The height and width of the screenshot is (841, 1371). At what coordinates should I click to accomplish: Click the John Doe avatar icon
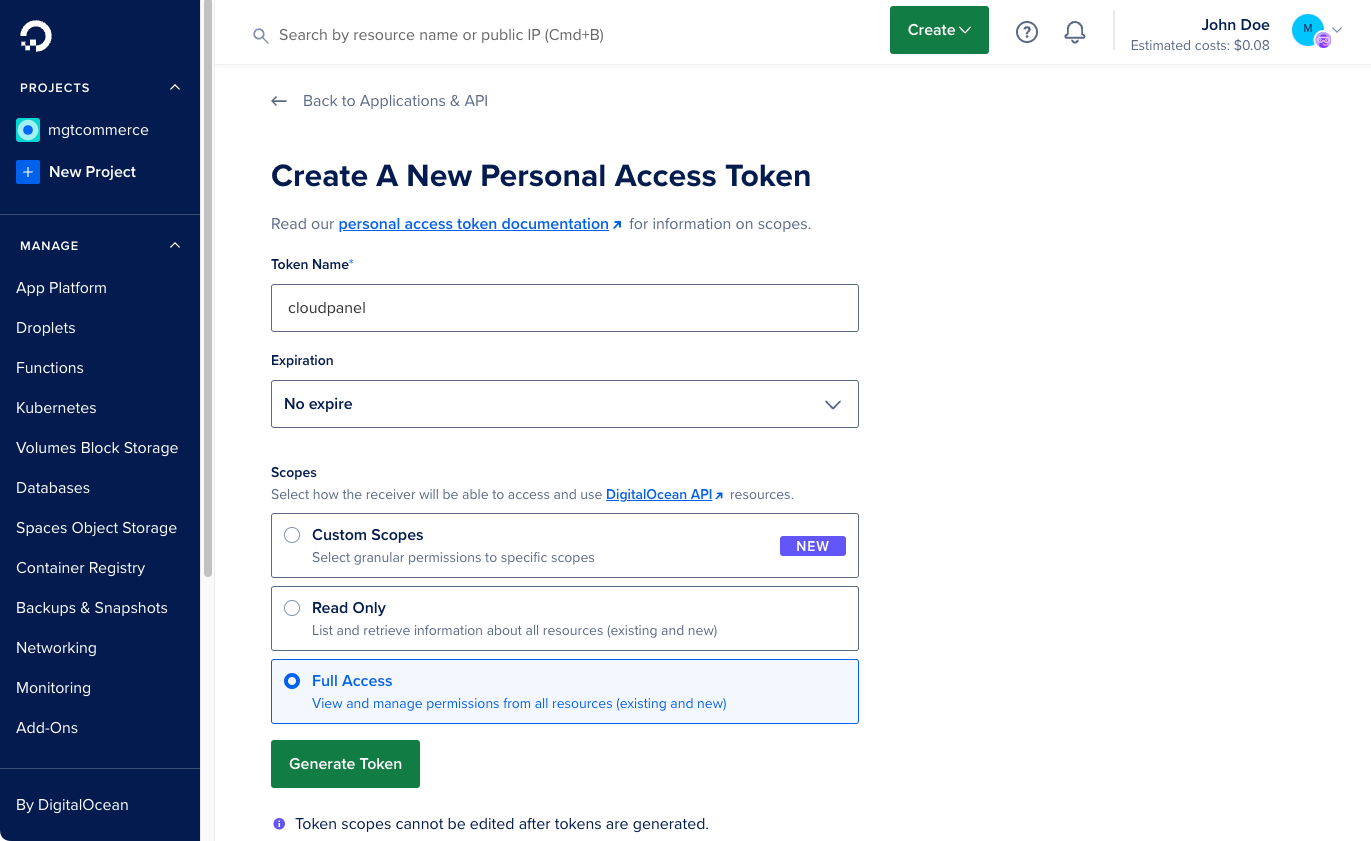pos(1308,30)
